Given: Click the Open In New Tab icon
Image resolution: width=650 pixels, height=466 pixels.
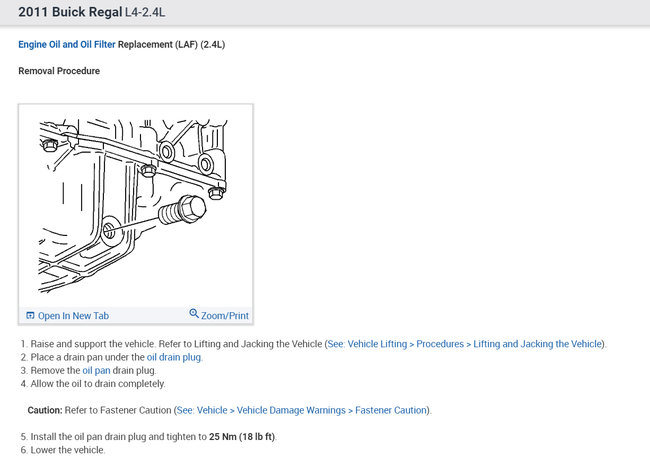Looking at the screenshot, I should tap(30, 316).
